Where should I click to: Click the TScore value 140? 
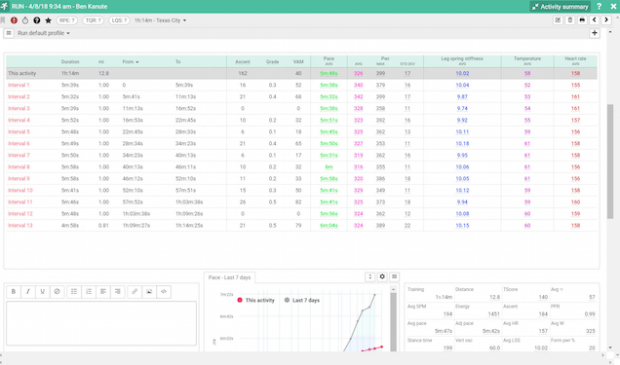click(x=543, y=297)
